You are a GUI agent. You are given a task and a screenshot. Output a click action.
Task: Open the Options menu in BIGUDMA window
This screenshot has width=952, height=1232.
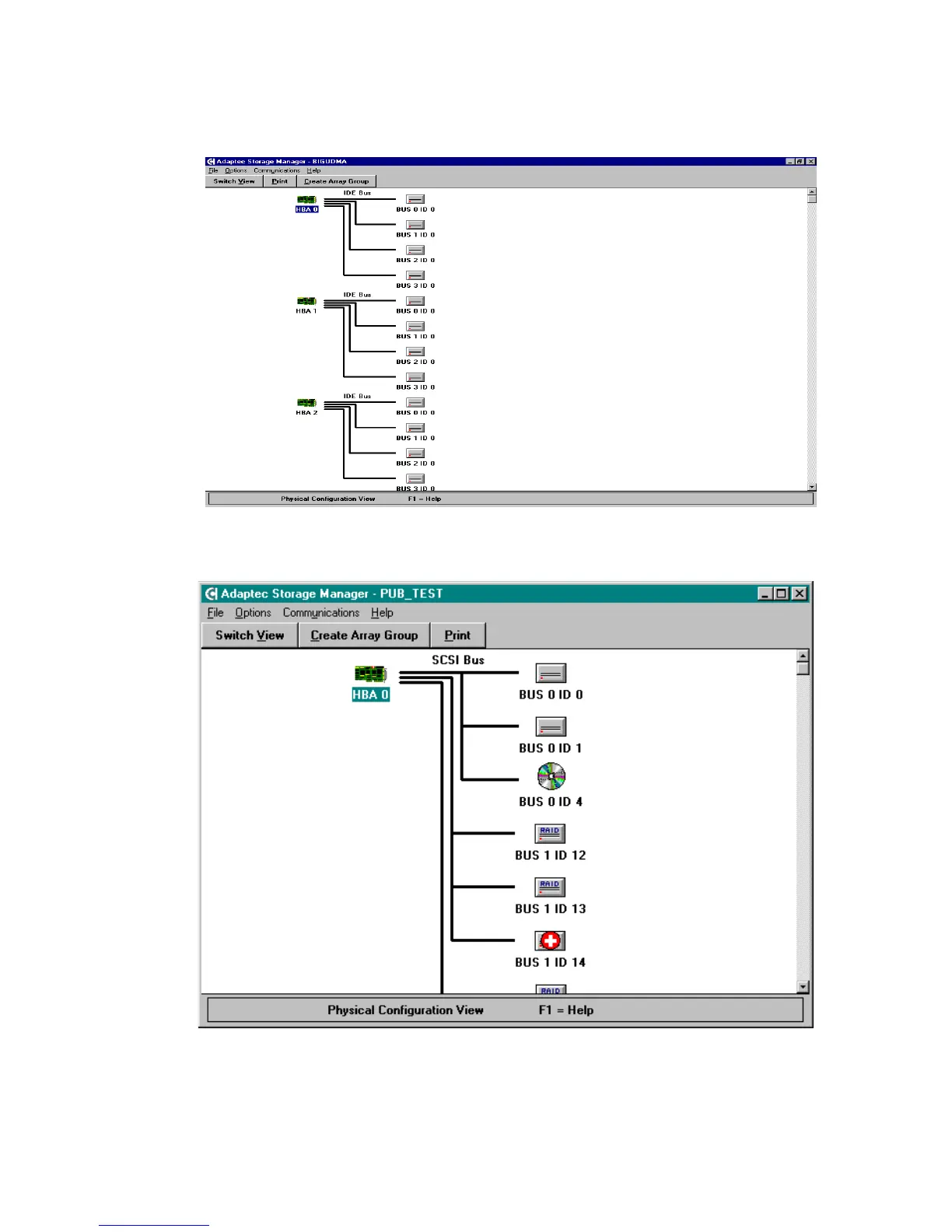pos(236,170)
